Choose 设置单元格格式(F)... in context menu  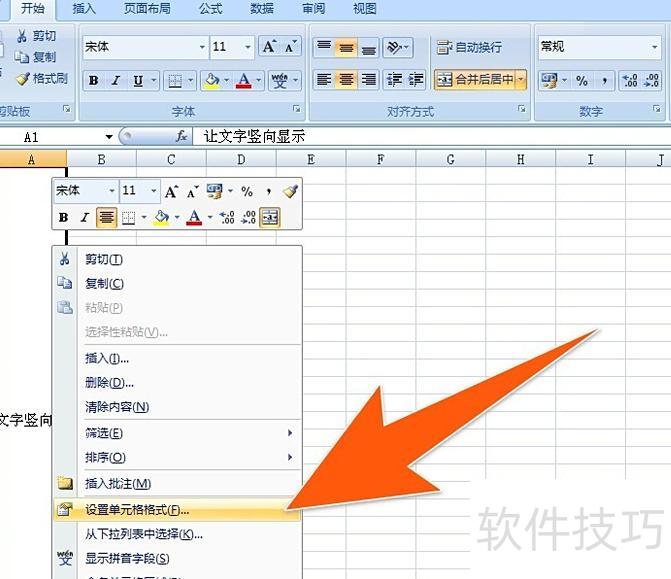point(178,510)
